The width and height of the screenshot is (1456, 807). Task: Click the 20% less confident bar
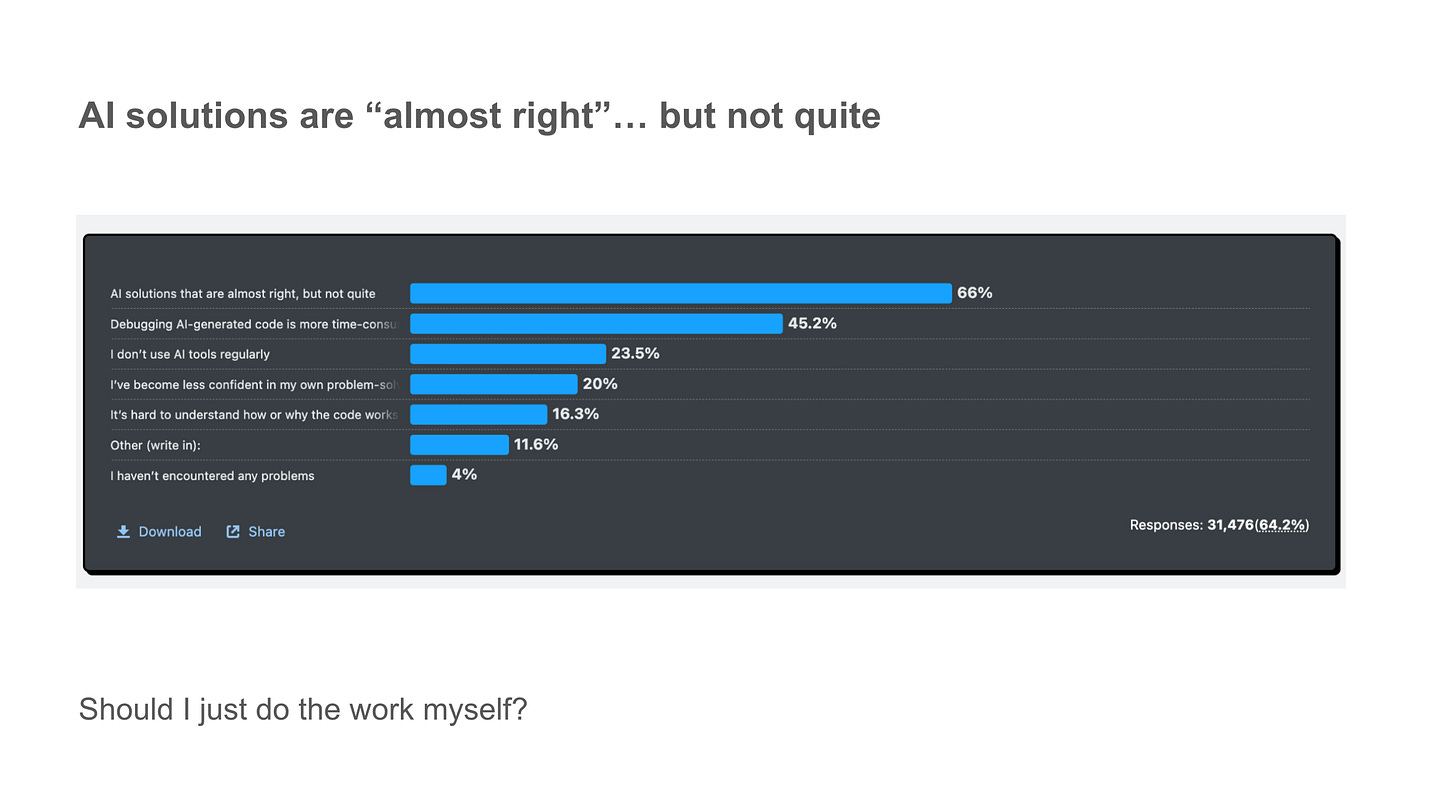click(x=494, y=384)
